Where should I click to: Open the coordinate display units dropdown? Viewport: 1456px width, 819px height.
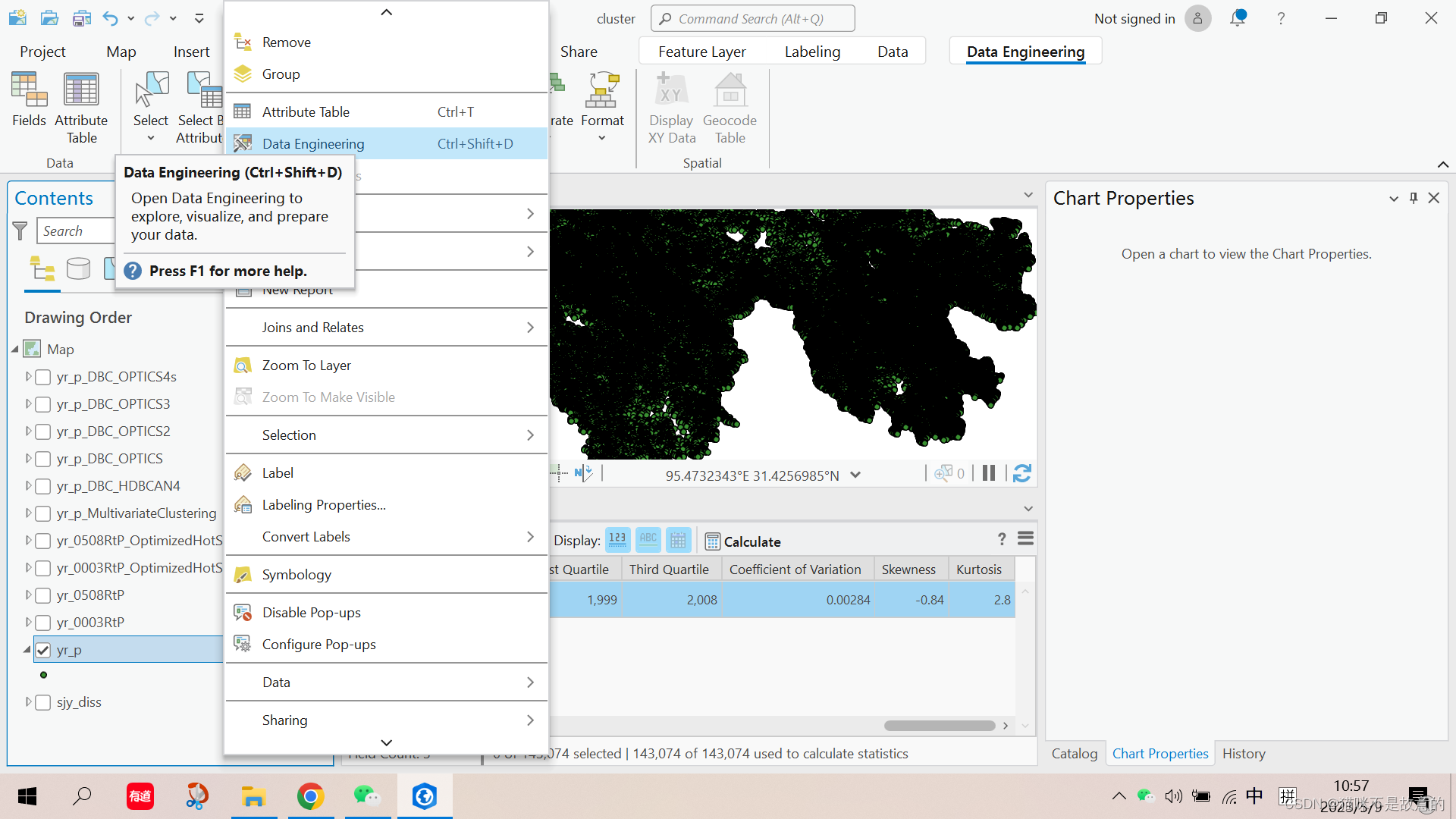tap(855, 475)
